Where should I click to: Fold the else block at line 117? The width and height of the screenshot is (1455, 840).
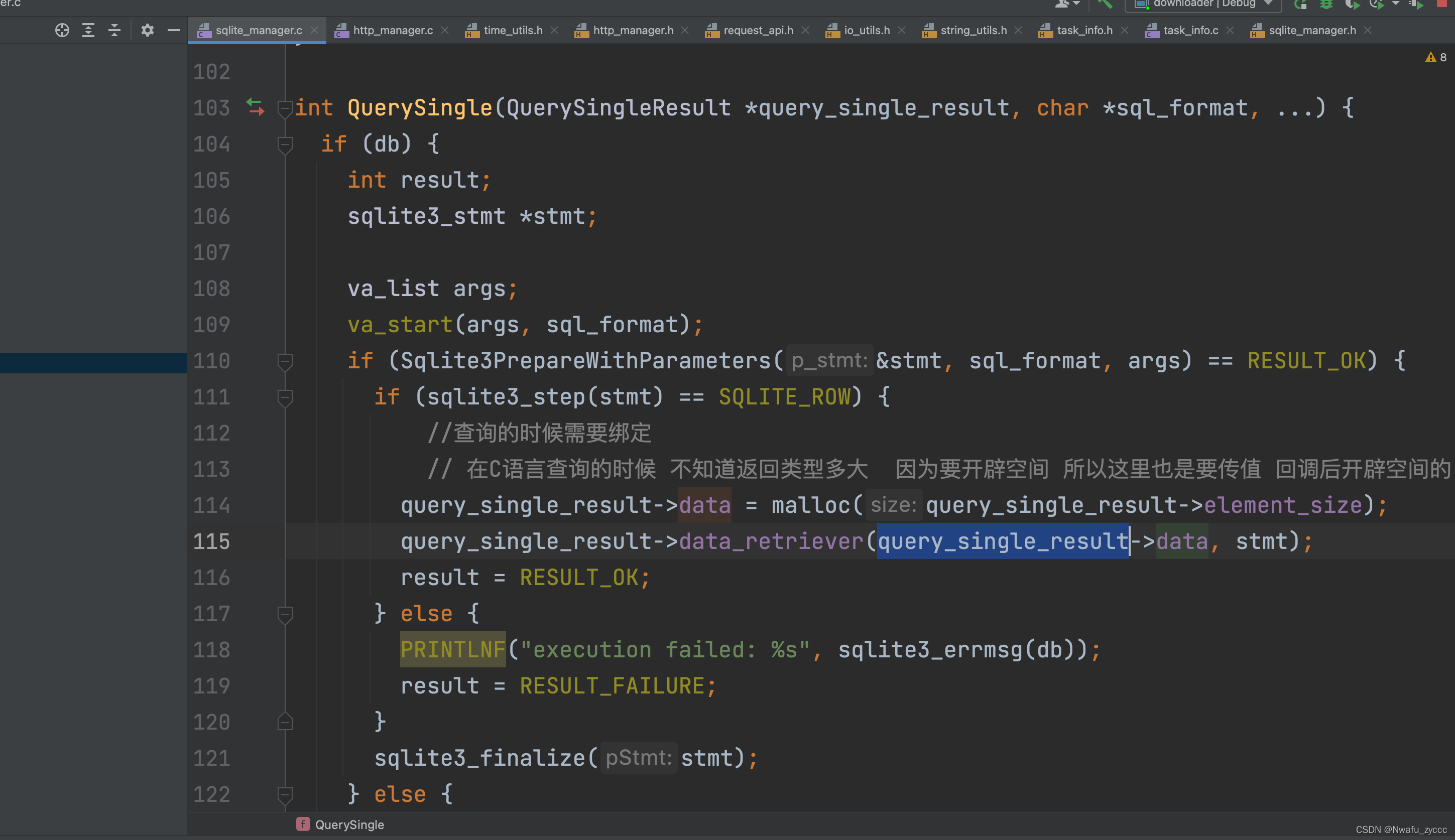click(285, 614)
